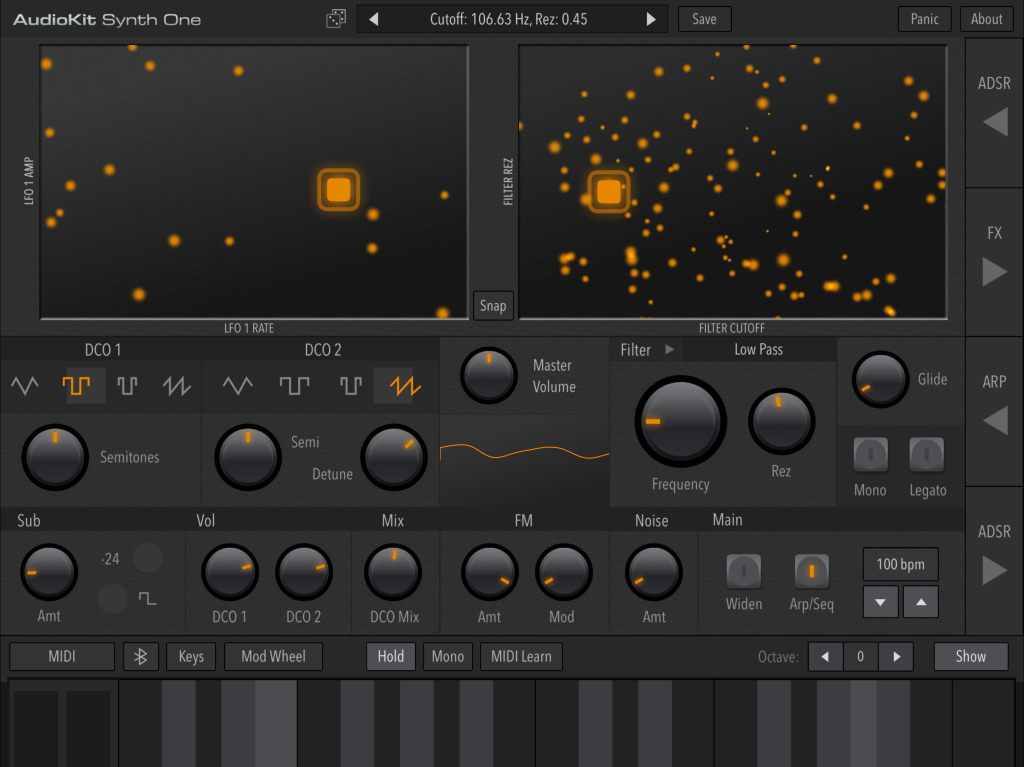Viewport: 1024px width, 767px height.
Task: Select DCO 2 triangle waveform icon
Action: coord(238,386)
